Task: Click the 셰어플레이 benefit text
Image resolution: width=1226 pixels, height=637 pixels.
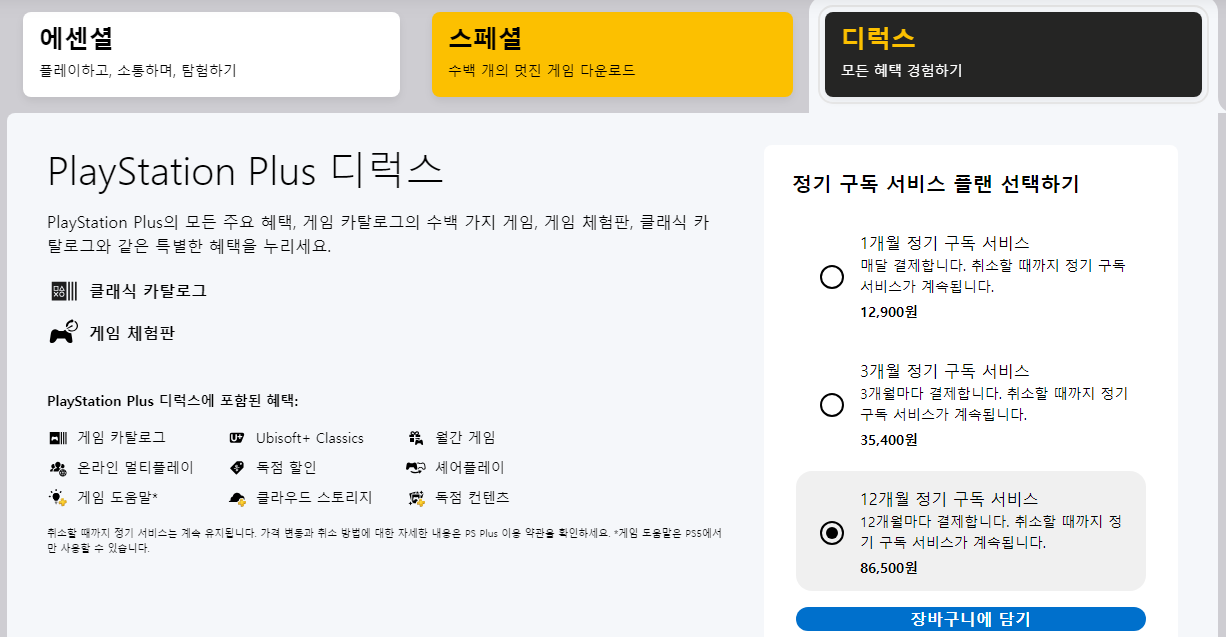Action: tap(470, 467)
